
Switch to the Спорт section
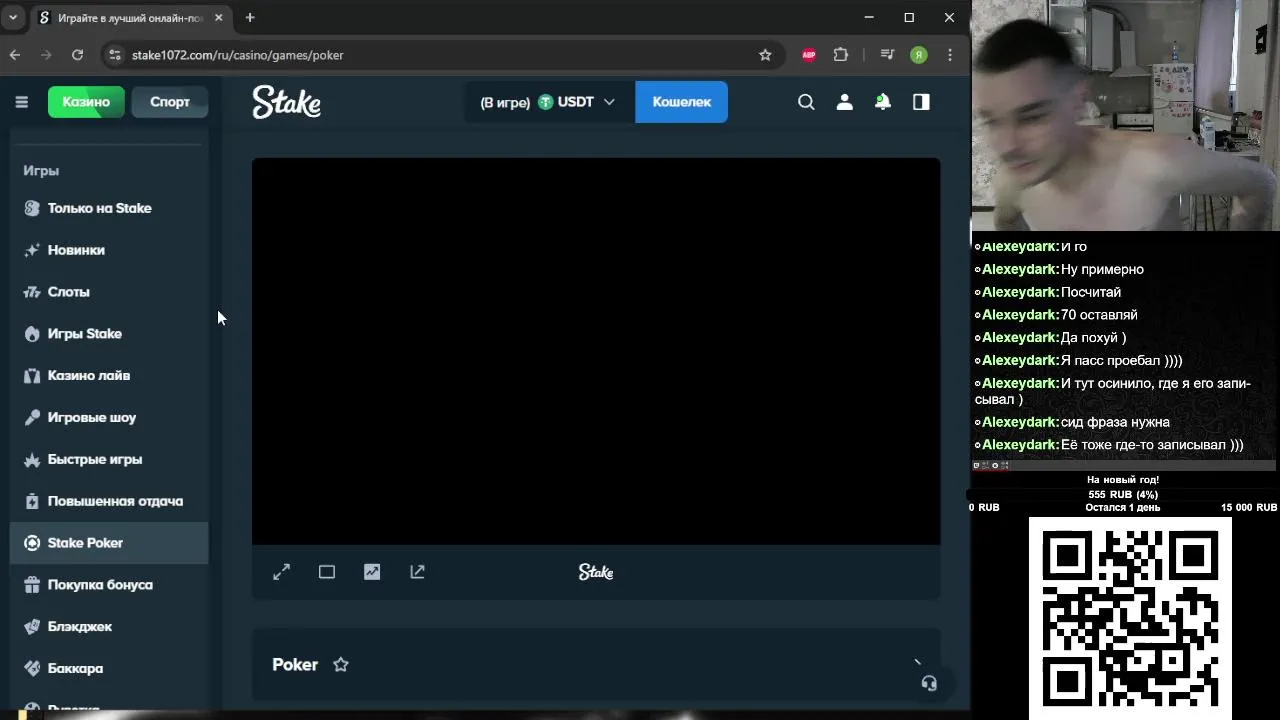tap(170, 102)
